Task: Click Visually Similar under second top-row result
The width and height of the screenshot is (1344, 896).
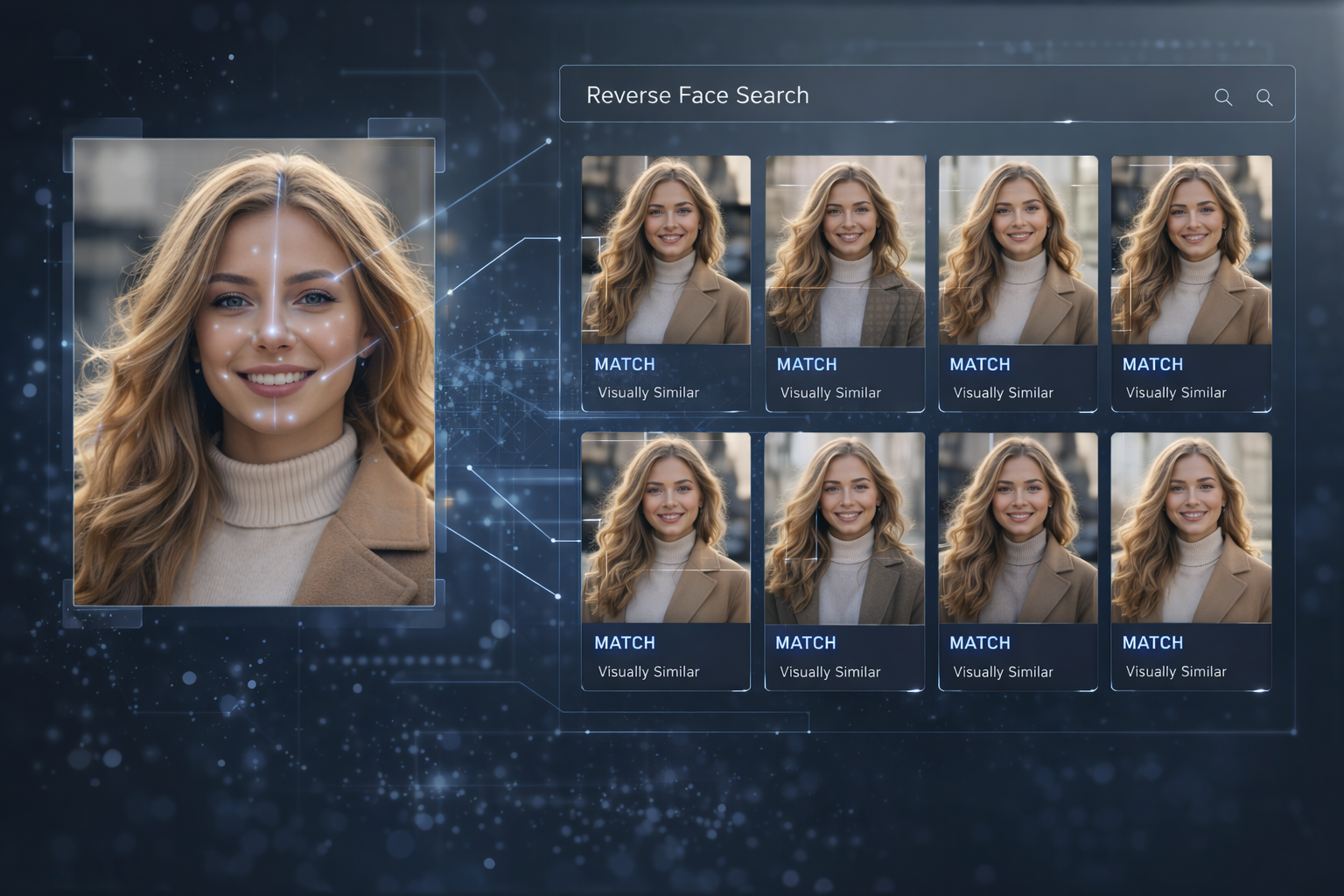Action: pyautogui.click(x=830, y=393)
